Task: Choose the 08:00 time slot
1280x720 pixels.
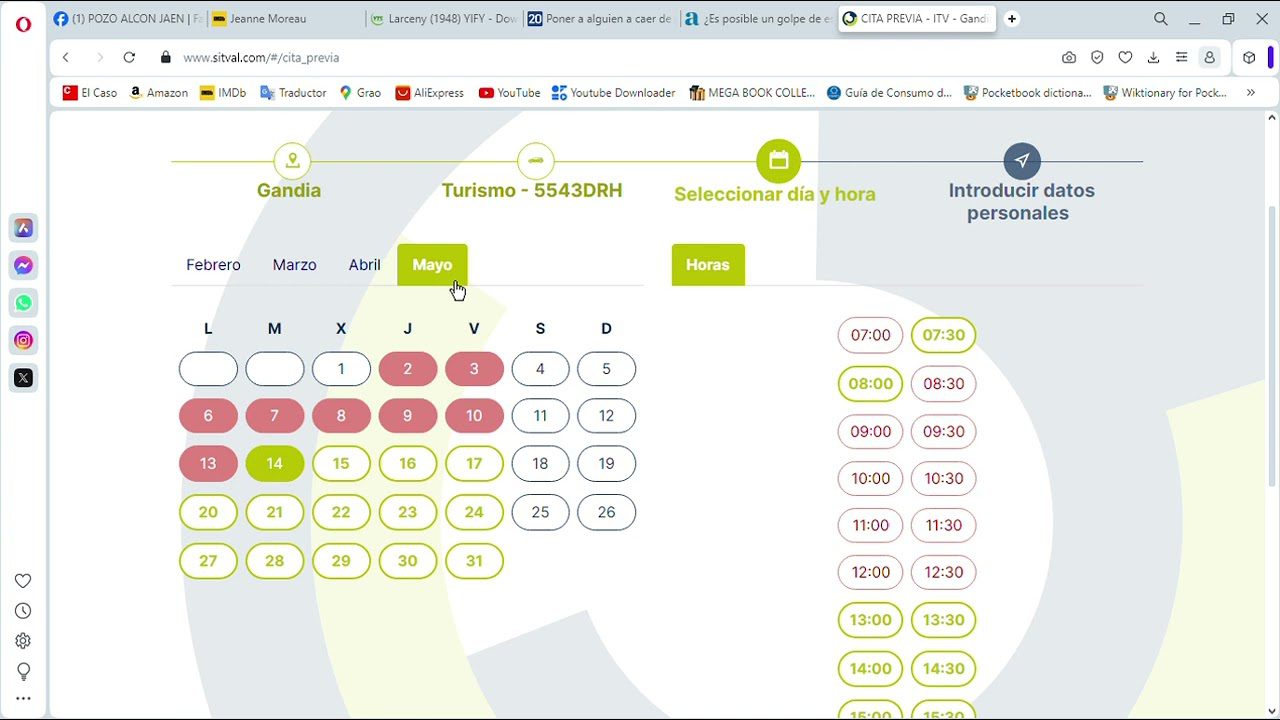Action: 870,383
